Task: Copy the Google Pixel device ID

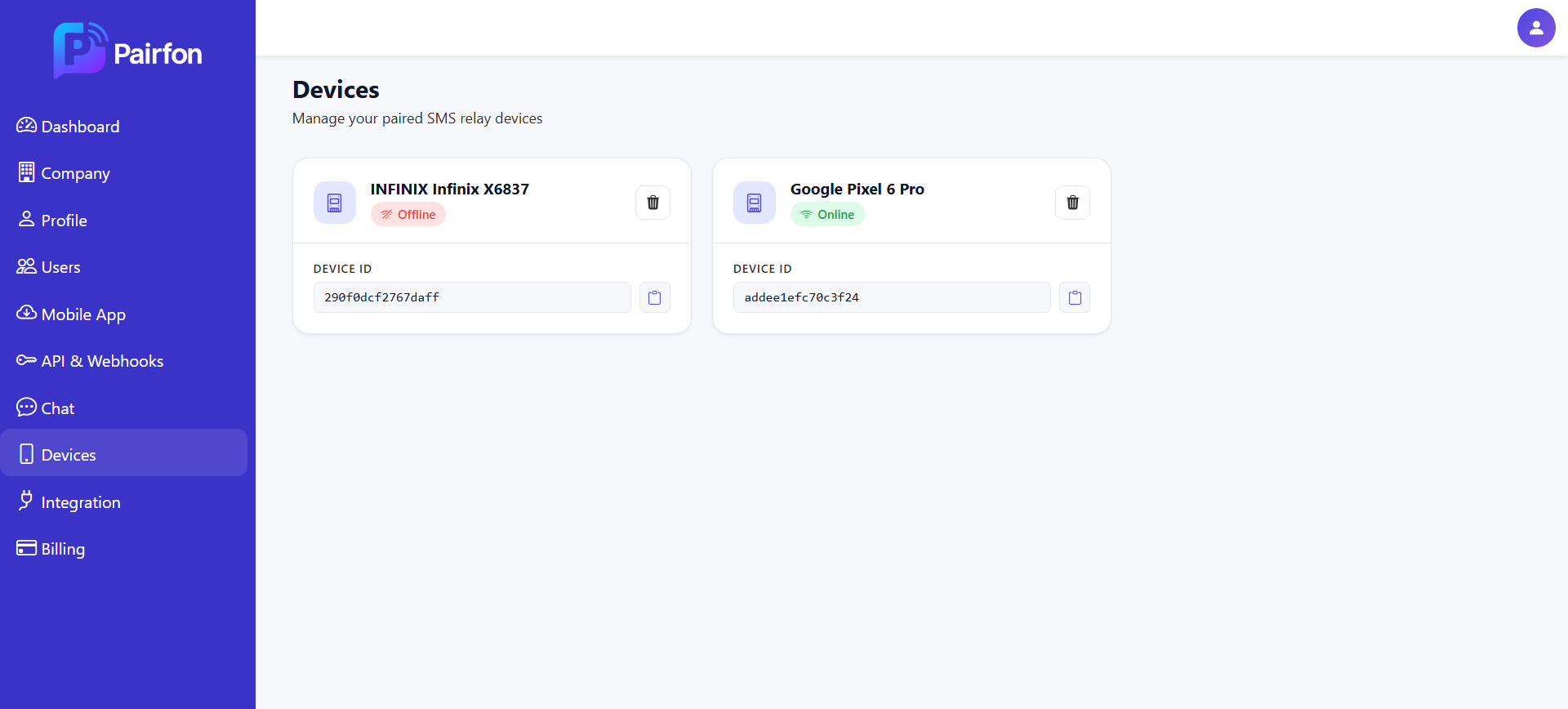Action: pos(1074,297)
